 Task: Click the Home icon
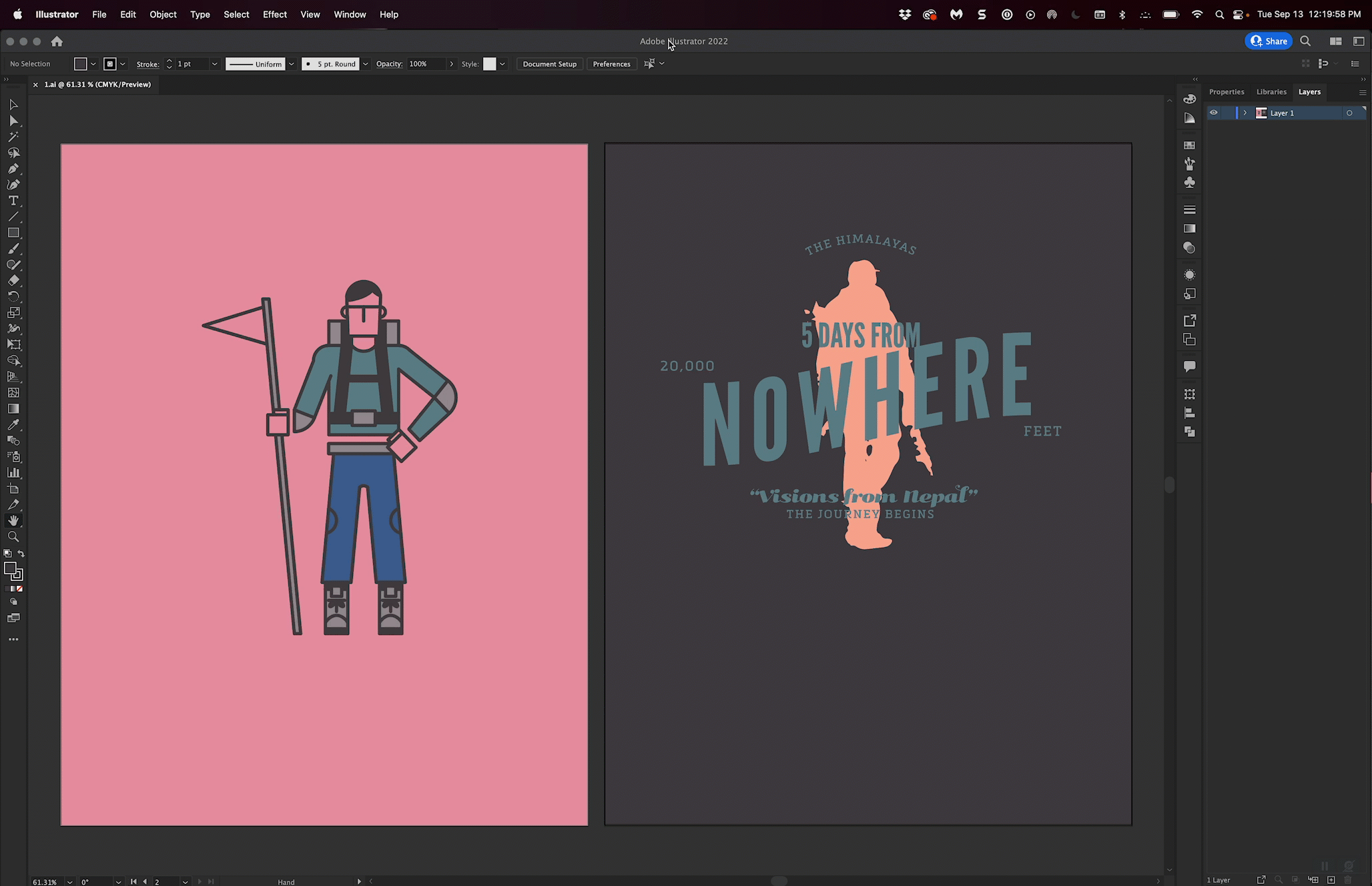click(x=57, y=41)
